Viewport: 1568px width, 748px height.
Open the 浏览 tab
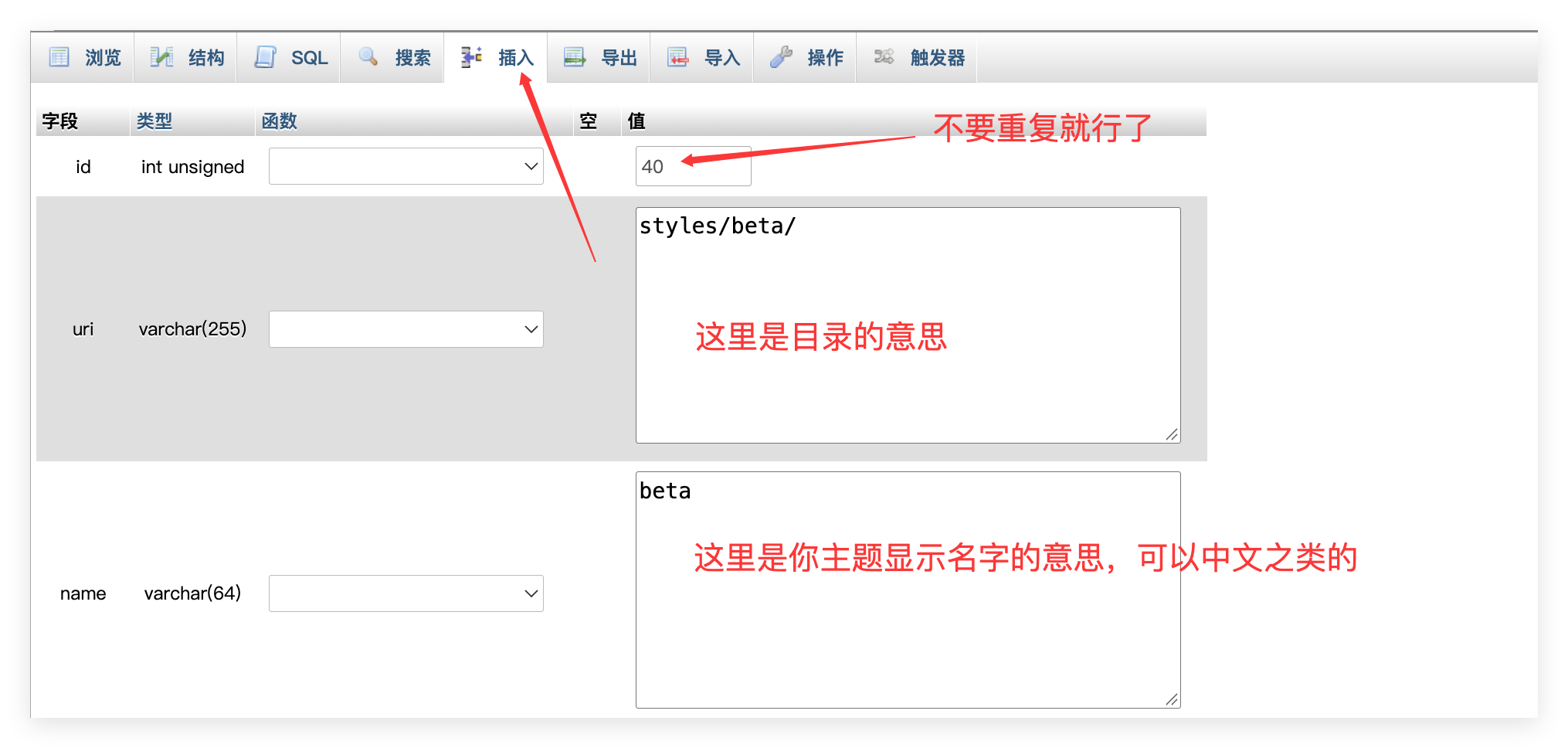(83, 57)
